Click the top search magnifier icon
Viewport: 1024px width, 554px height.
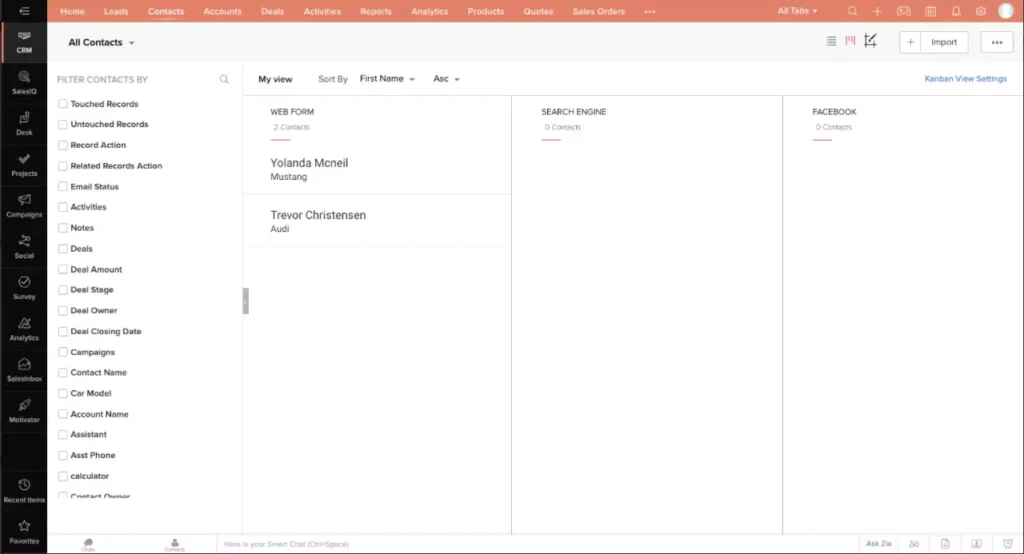click(x=852, y=11)
